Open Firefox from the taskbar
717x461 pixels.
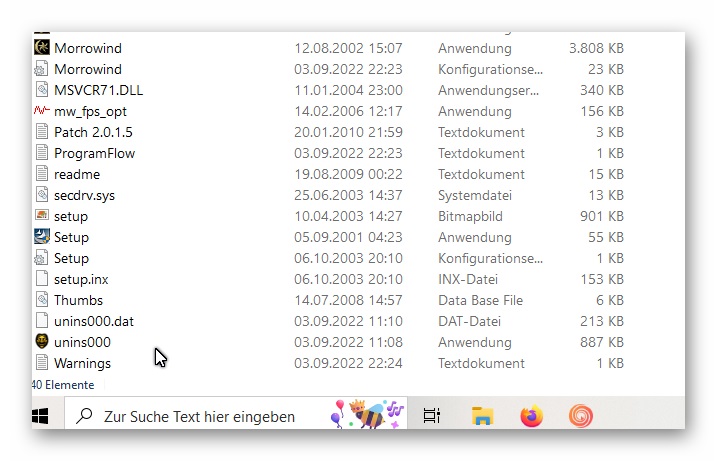tap(531, 416)
